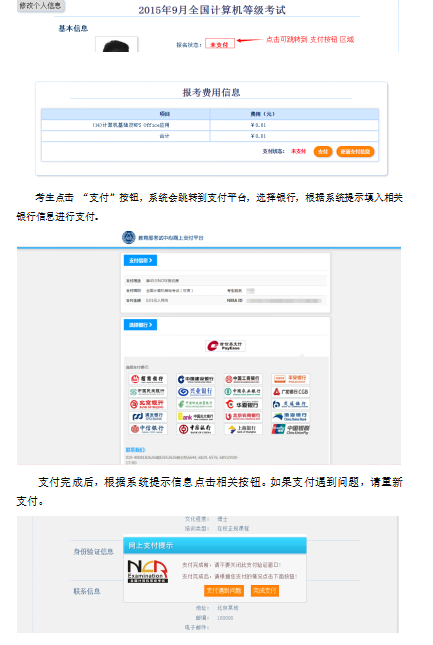Click the 完成支付 button
Image resolution: width=433 pixels, height=645 pixels.
coord(265,591)
